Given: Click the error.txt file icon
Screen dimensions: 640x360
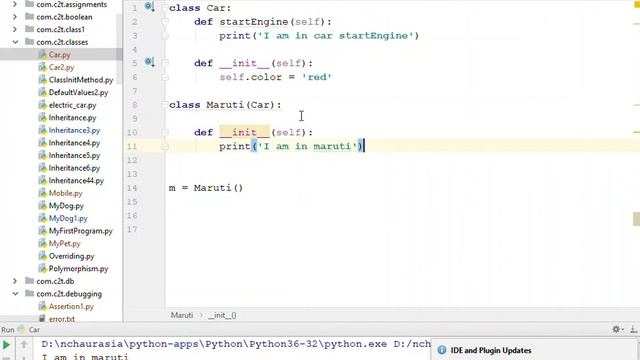Looking at the screenshot, I should (x=42, y=318).
